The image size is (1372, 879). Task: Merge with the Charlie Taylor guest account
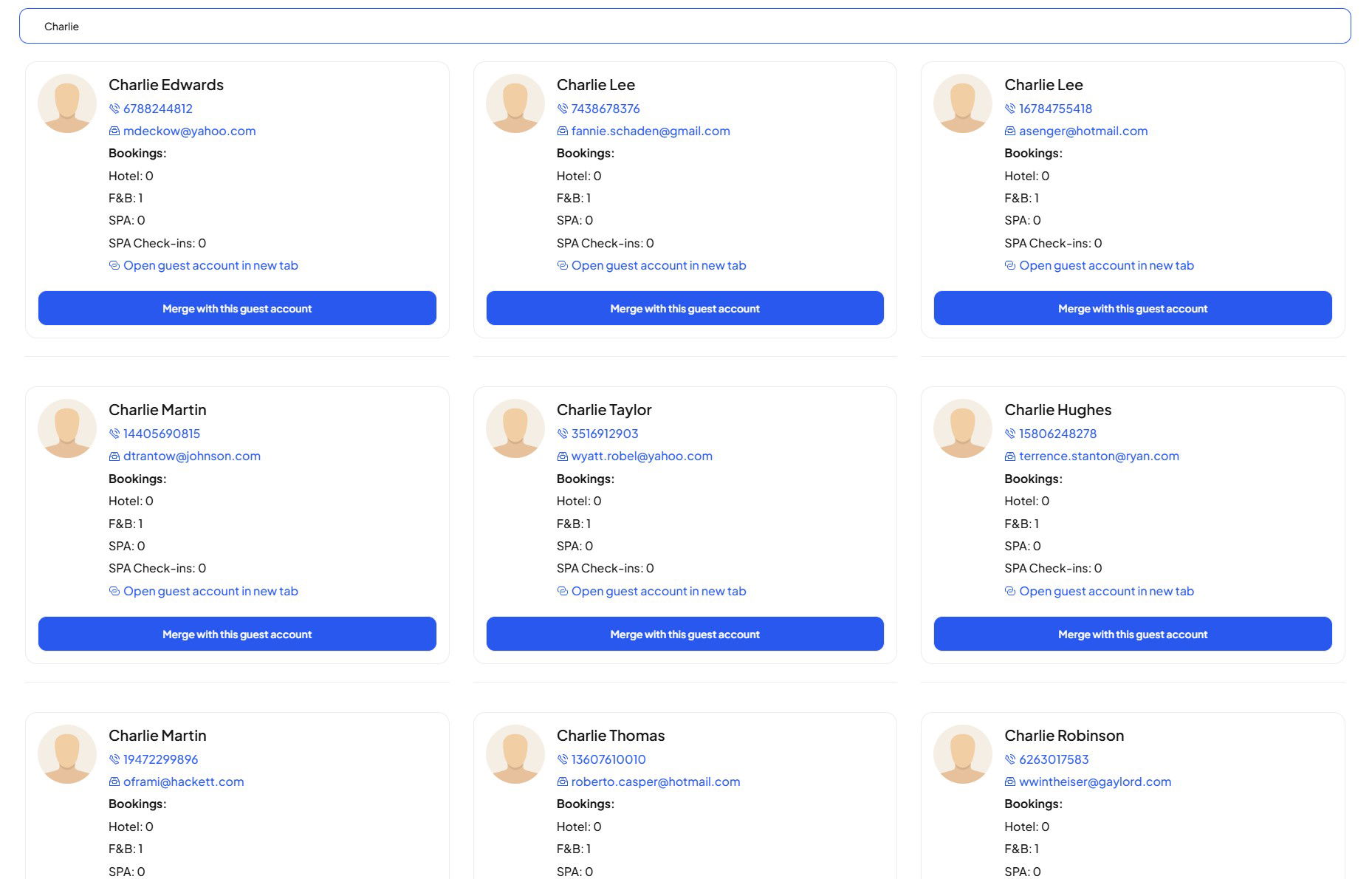[x=685, y=634]
